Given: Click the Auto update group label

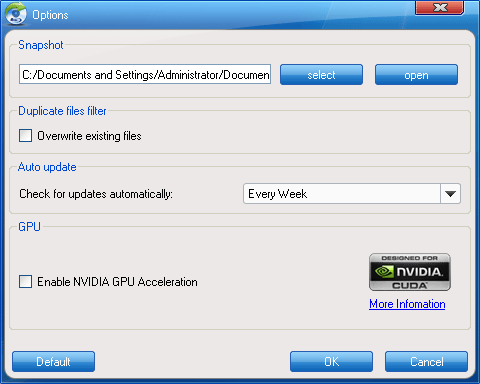Looking at the screenshot, I should pyautogui.click(x=47, y=167).
